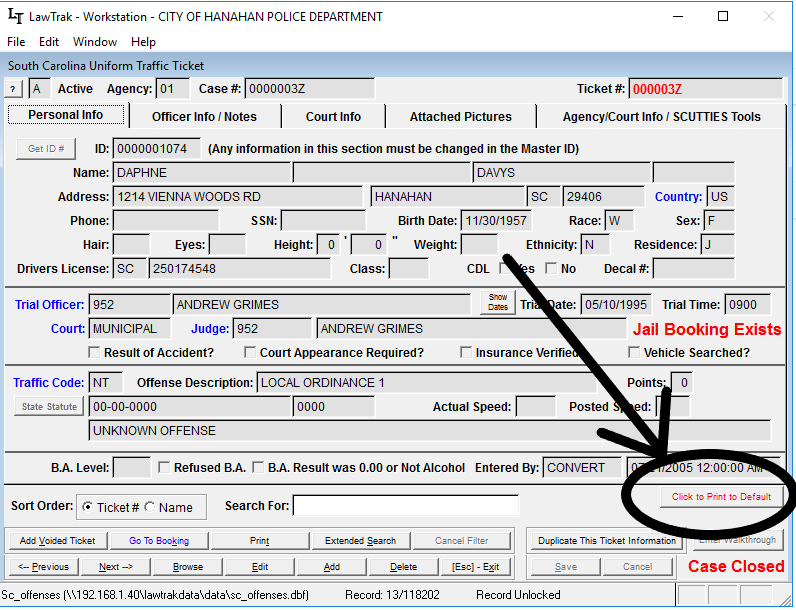Screen dimensions: 796x610
Task: Switch to the Attached Pictures tab
Action: pos(460,117)
